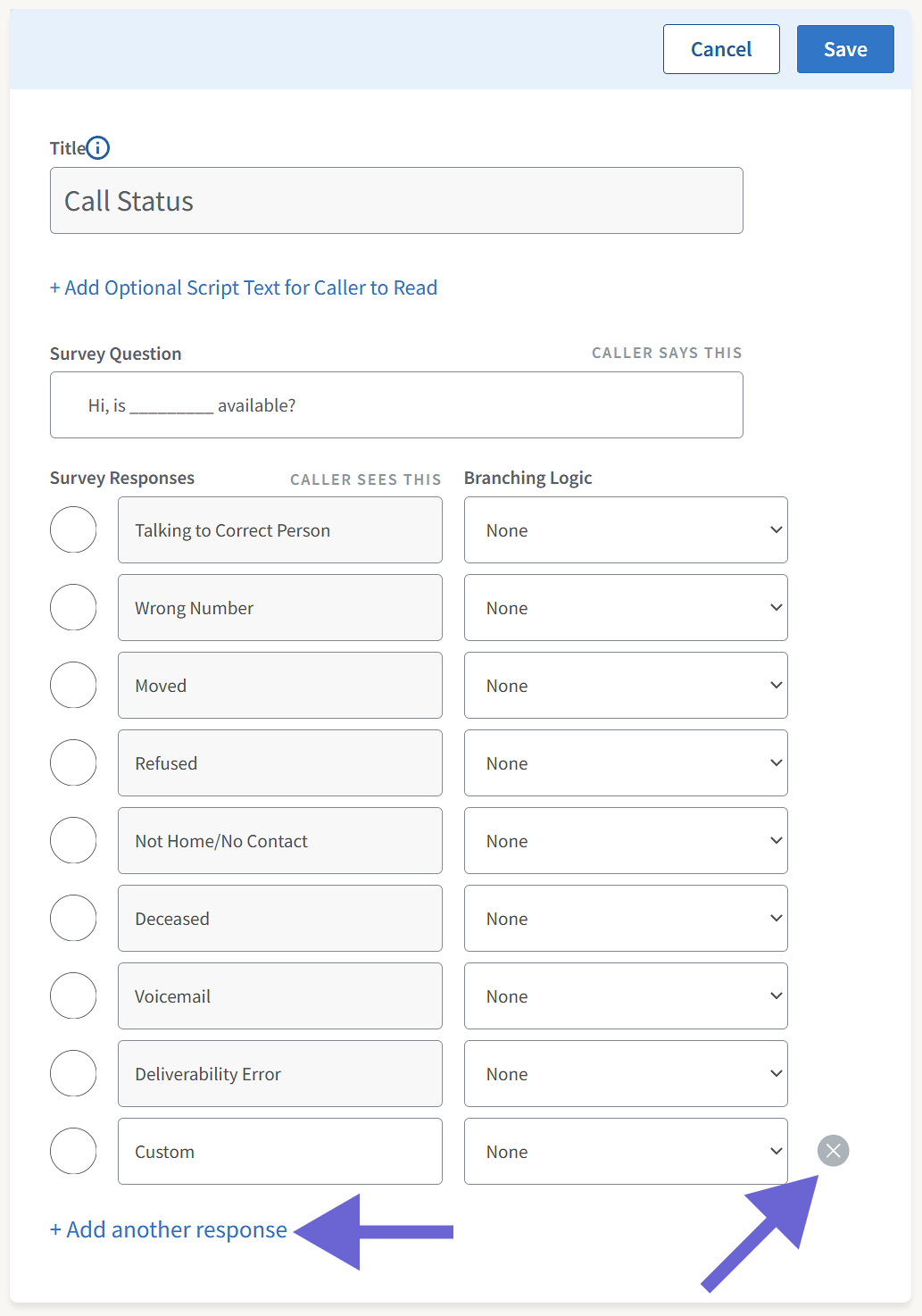The image size is (922, 1316).
Task: Click the Cancel button
Action: (x=721, y=49)
